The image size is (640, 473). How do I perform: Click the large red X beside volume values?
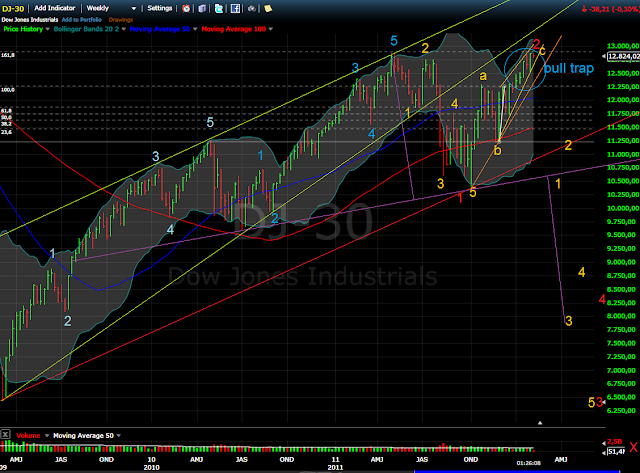[633, 447]
